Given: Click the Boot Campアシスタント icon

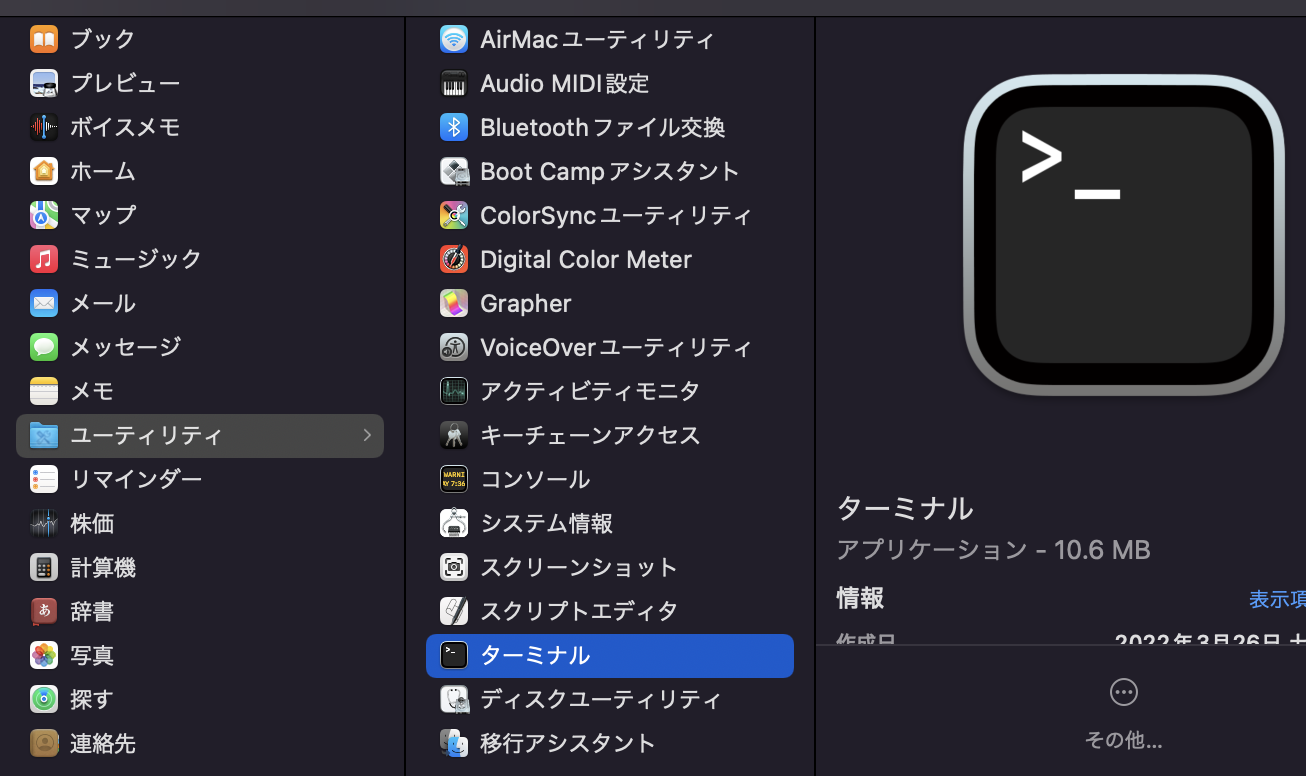Looking at the screenshot, I should tap(454, 172).
